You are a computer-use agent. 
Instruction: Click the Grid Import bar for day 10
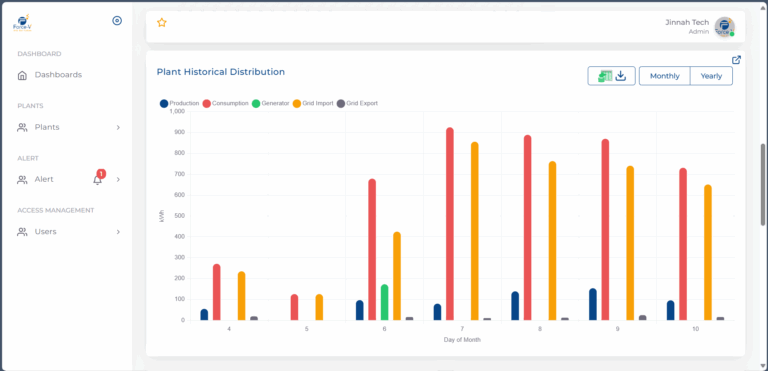coord(708,252)
